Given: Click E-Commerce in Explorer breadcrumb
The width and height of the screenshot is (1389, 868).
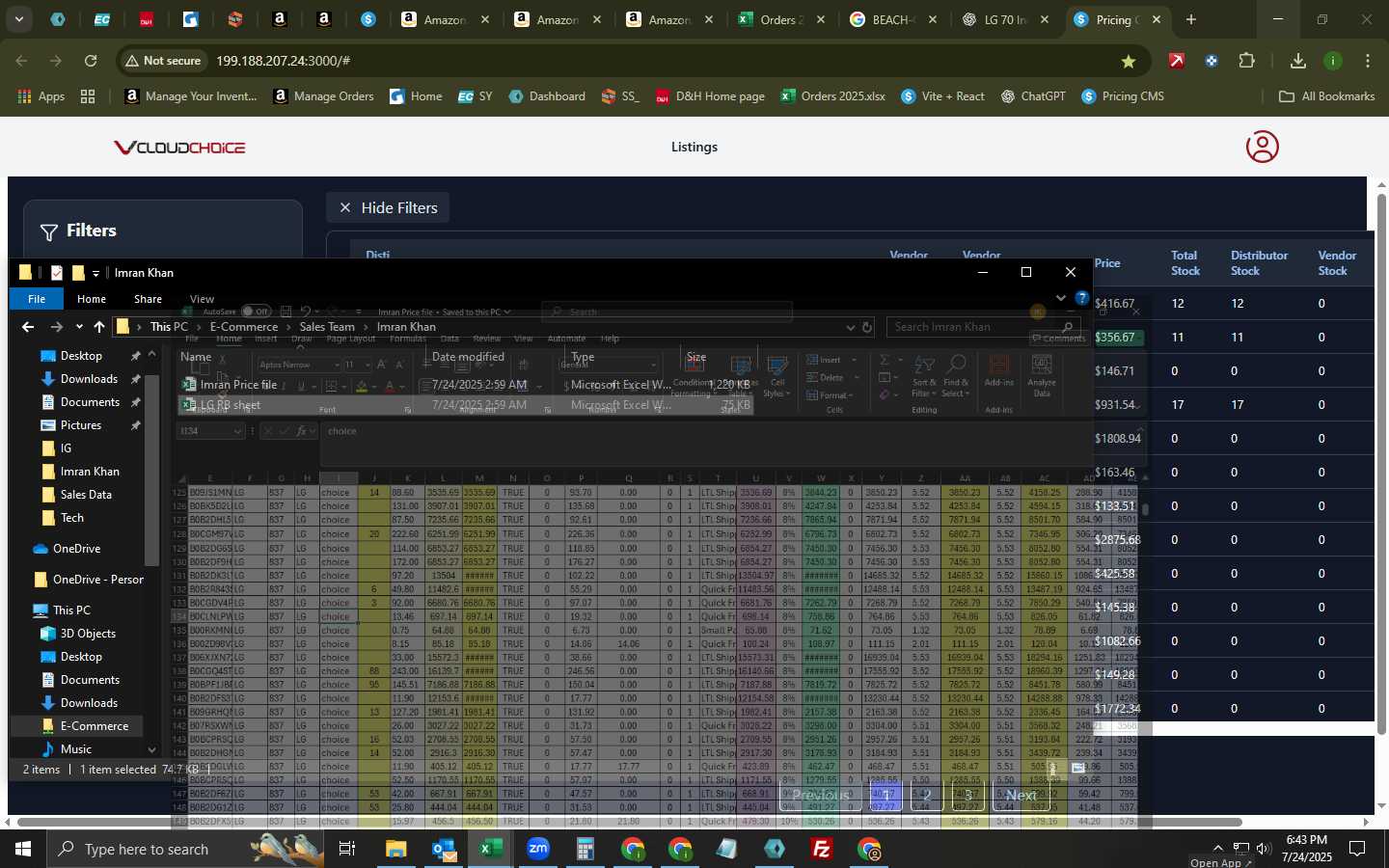Looking at the screenshot, I should click(244, 327).
